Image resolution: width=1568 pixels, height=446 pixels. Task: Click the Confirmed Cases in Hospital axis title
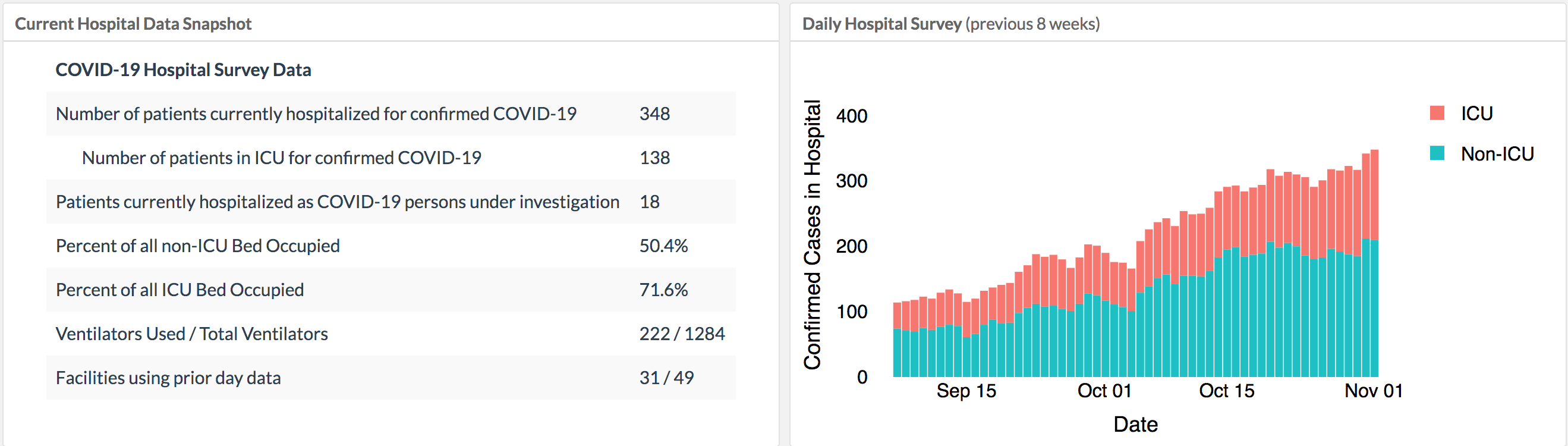click(x=812, y=234)
